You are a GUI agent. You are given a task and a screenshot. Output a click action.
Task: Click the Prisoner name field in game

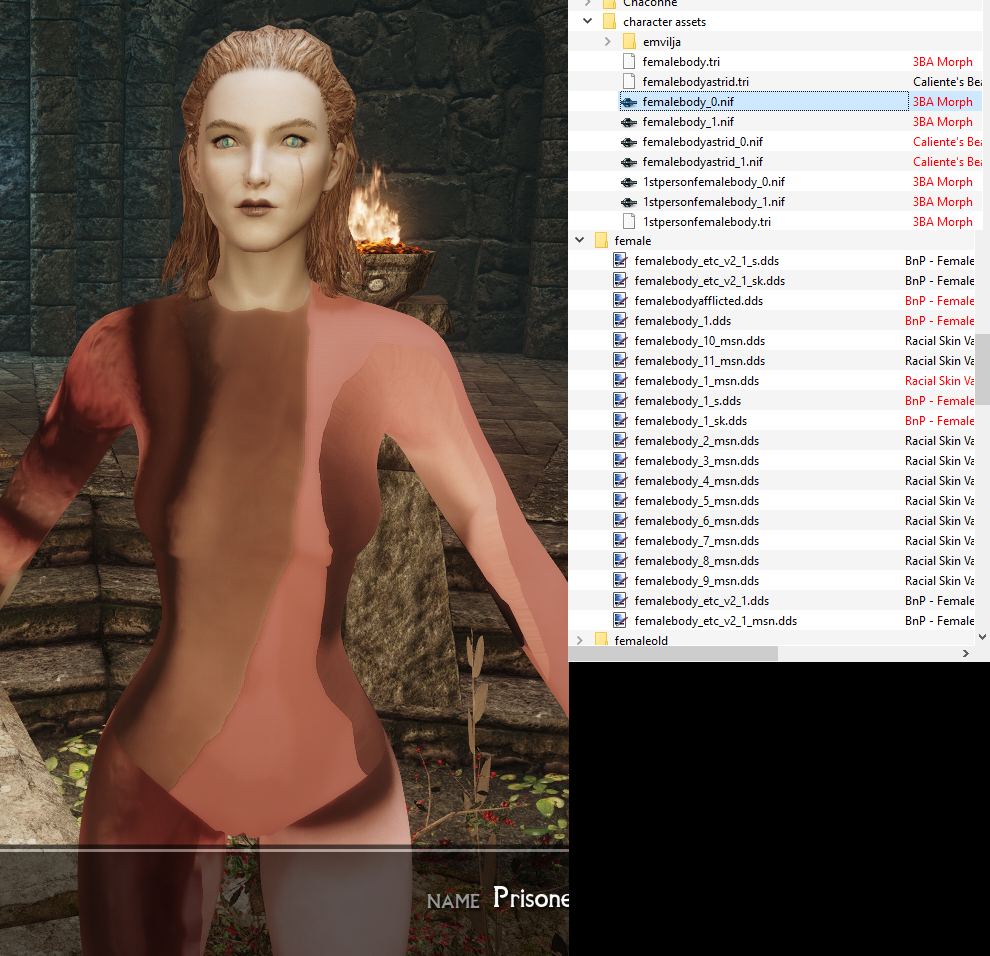pos(530,898)
